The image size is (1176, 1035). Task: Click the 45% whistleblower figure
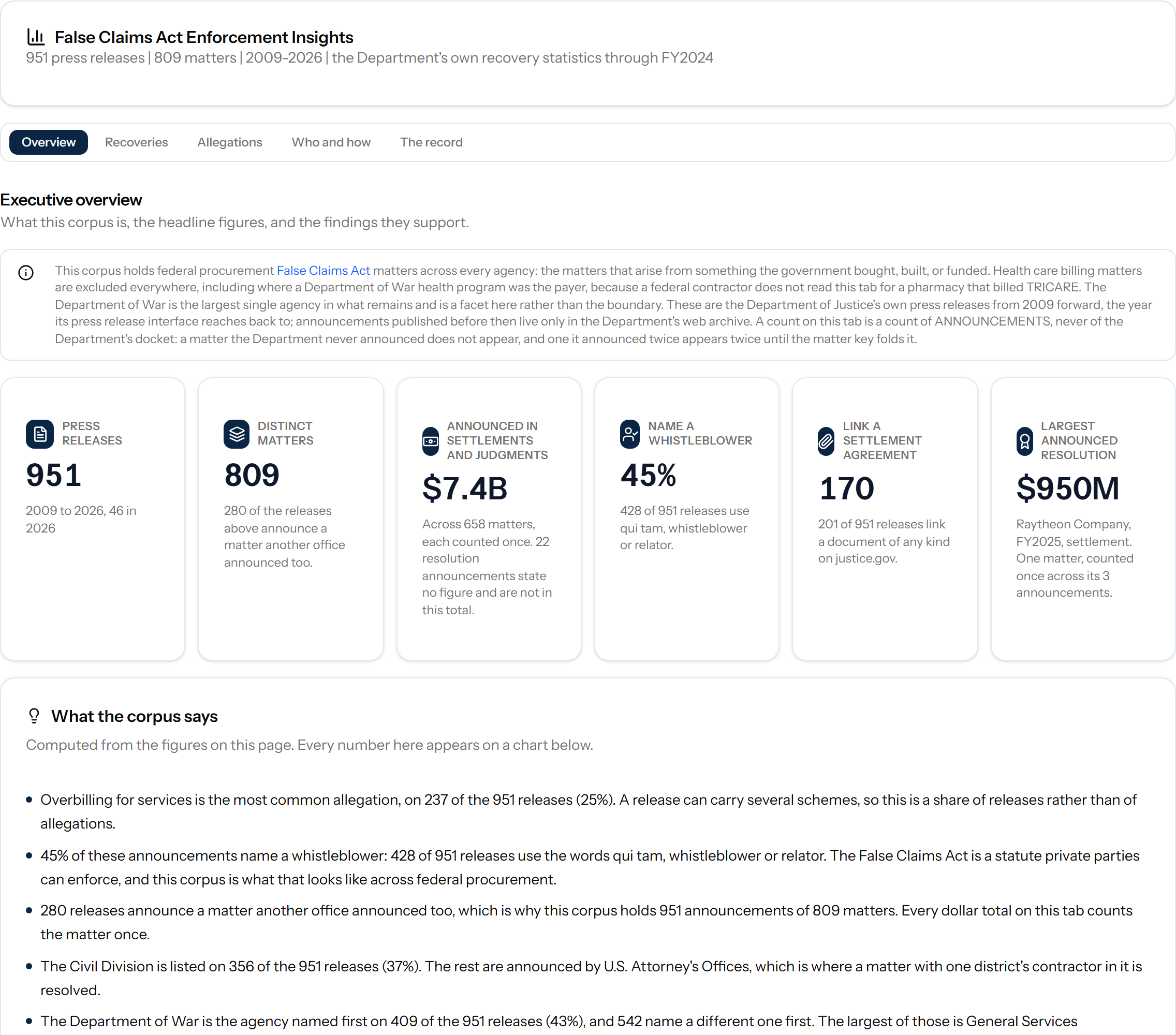pyautogui.click(x=648, y=475)
